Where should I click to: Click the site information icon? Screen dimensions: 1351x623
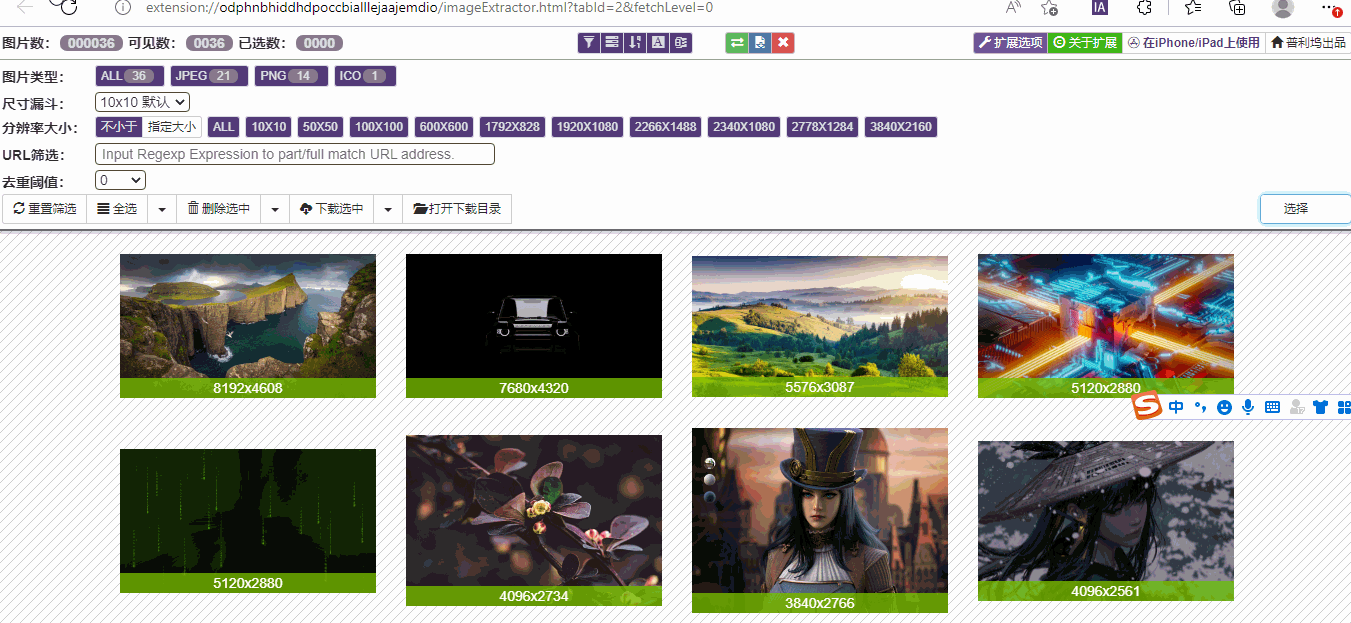122,7
